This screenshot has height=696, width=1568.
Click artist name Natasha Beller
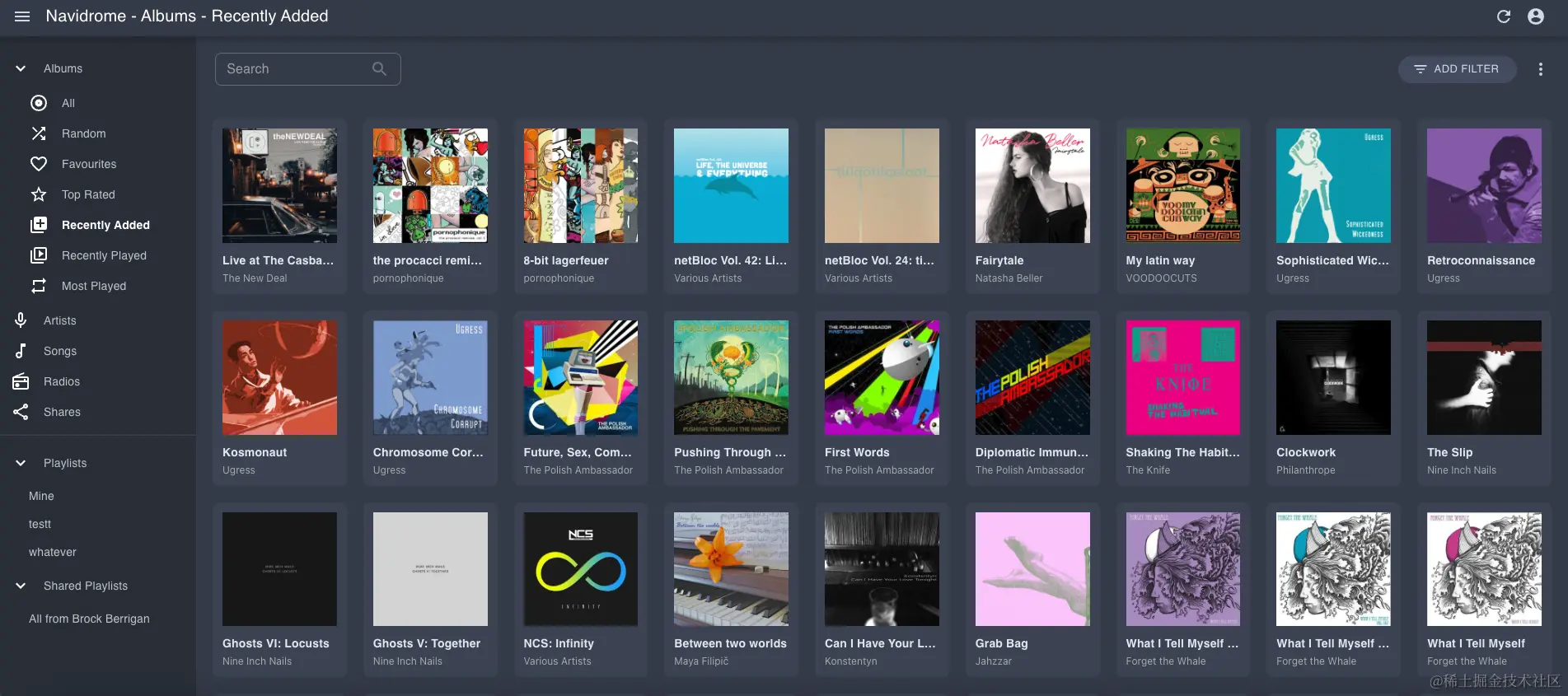pos(1009,278)
